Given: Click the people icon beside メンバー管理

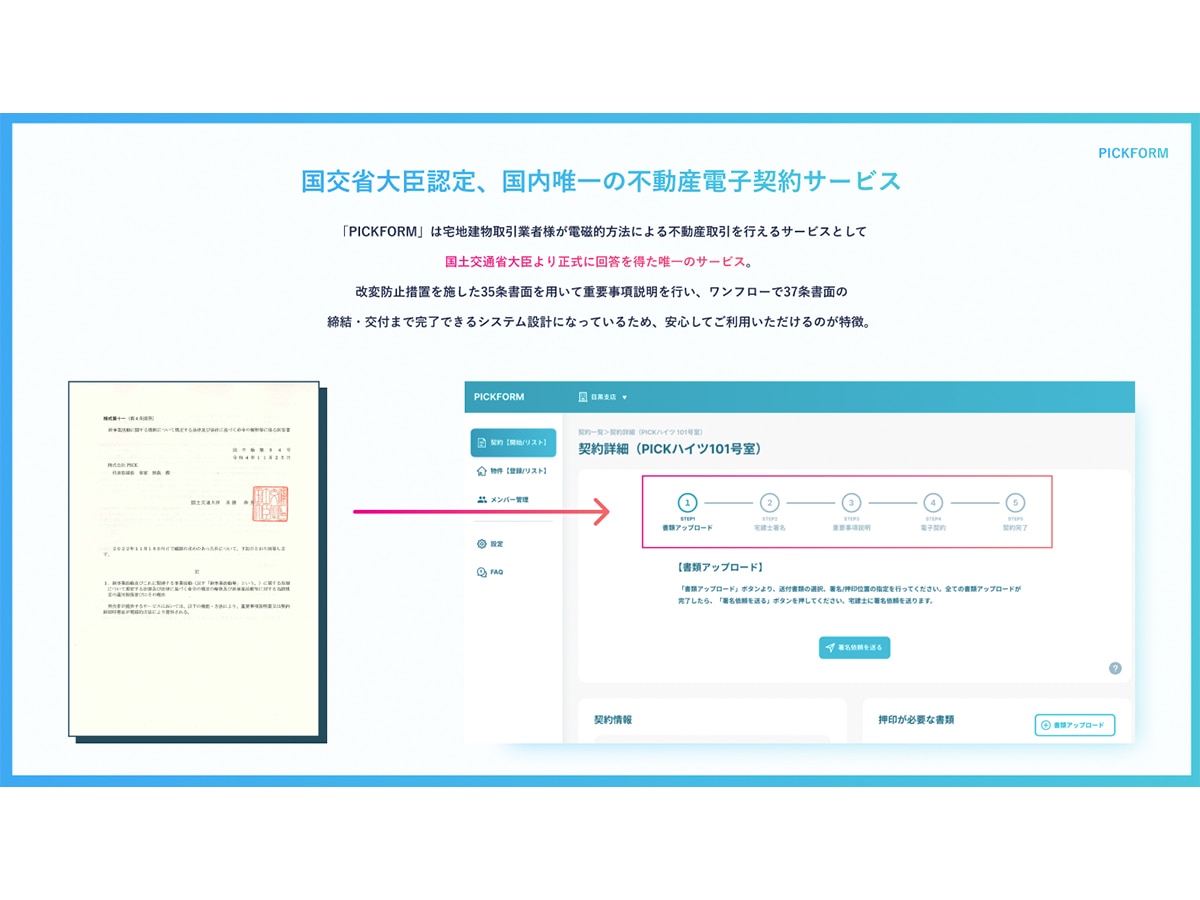Looking at the screenshot, I should pos(482,499).
